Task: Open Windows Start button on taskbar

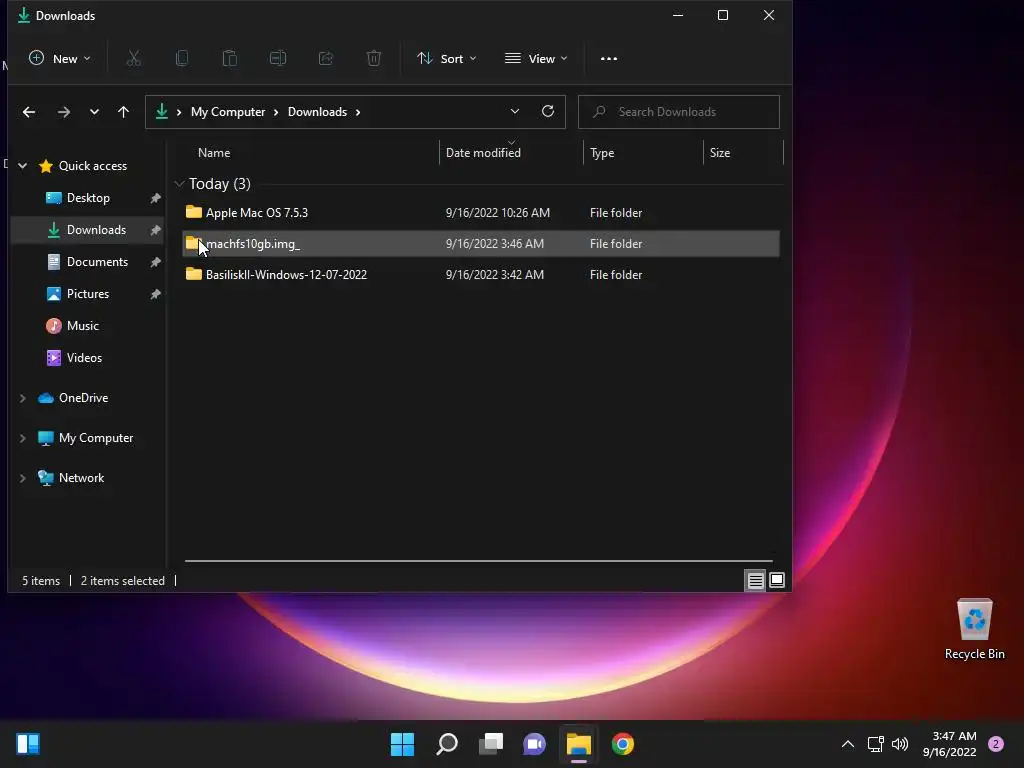Action: (x=402, y=744)
